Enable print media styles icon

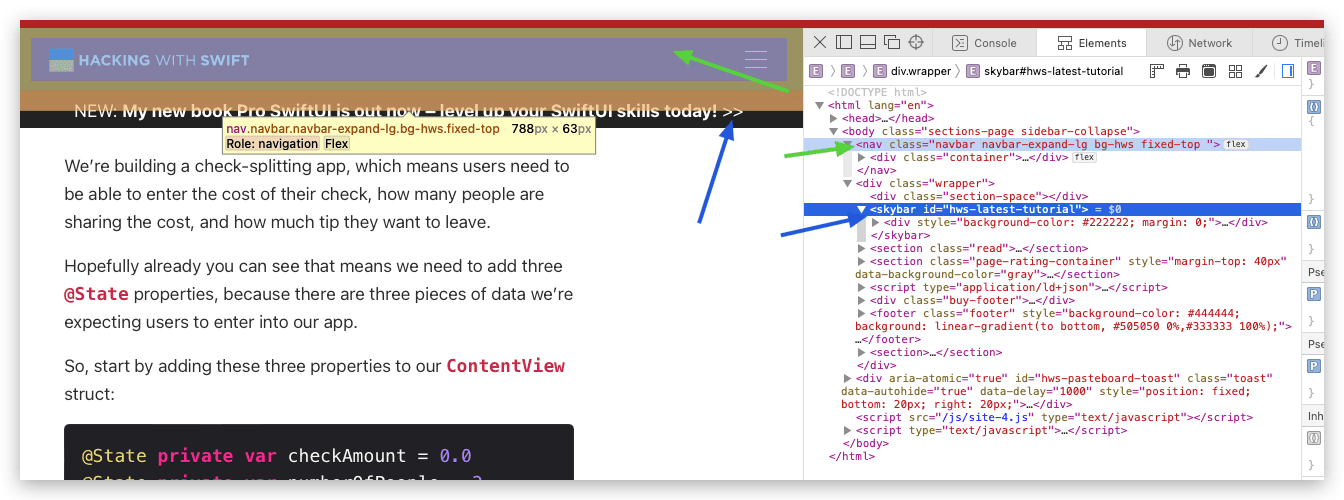click(x=1183, y=71)
